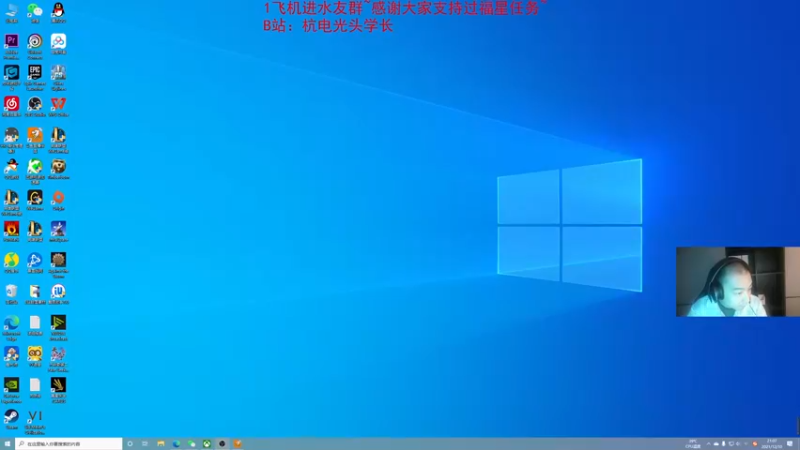The image size is (800, 450).
Task: Open the orange app on taskbar
Action: tap(237, 444)
